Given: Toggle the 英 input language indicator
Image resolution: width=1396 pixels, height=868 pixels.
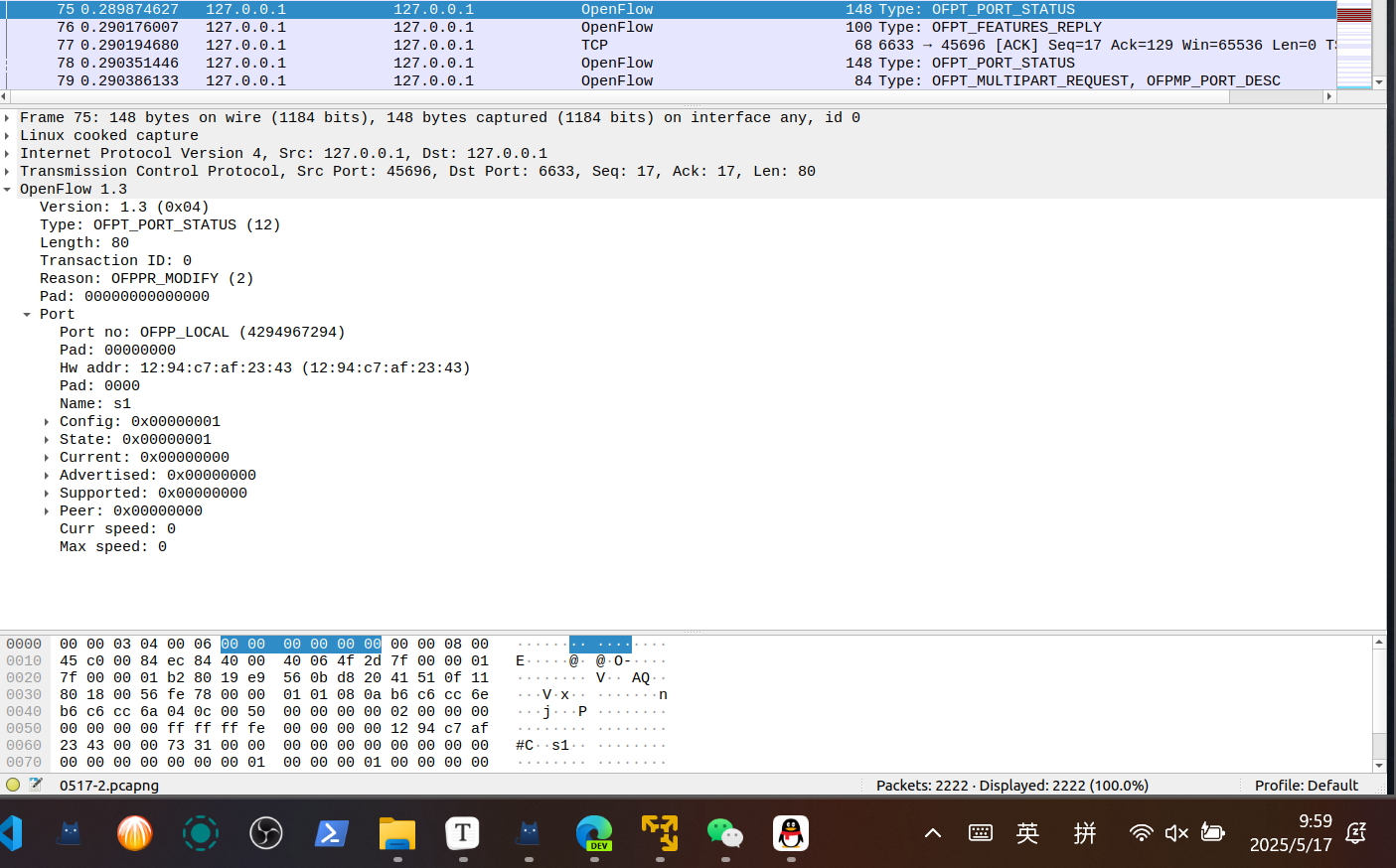Looking at the screenshot, I should pos(1027,832).
